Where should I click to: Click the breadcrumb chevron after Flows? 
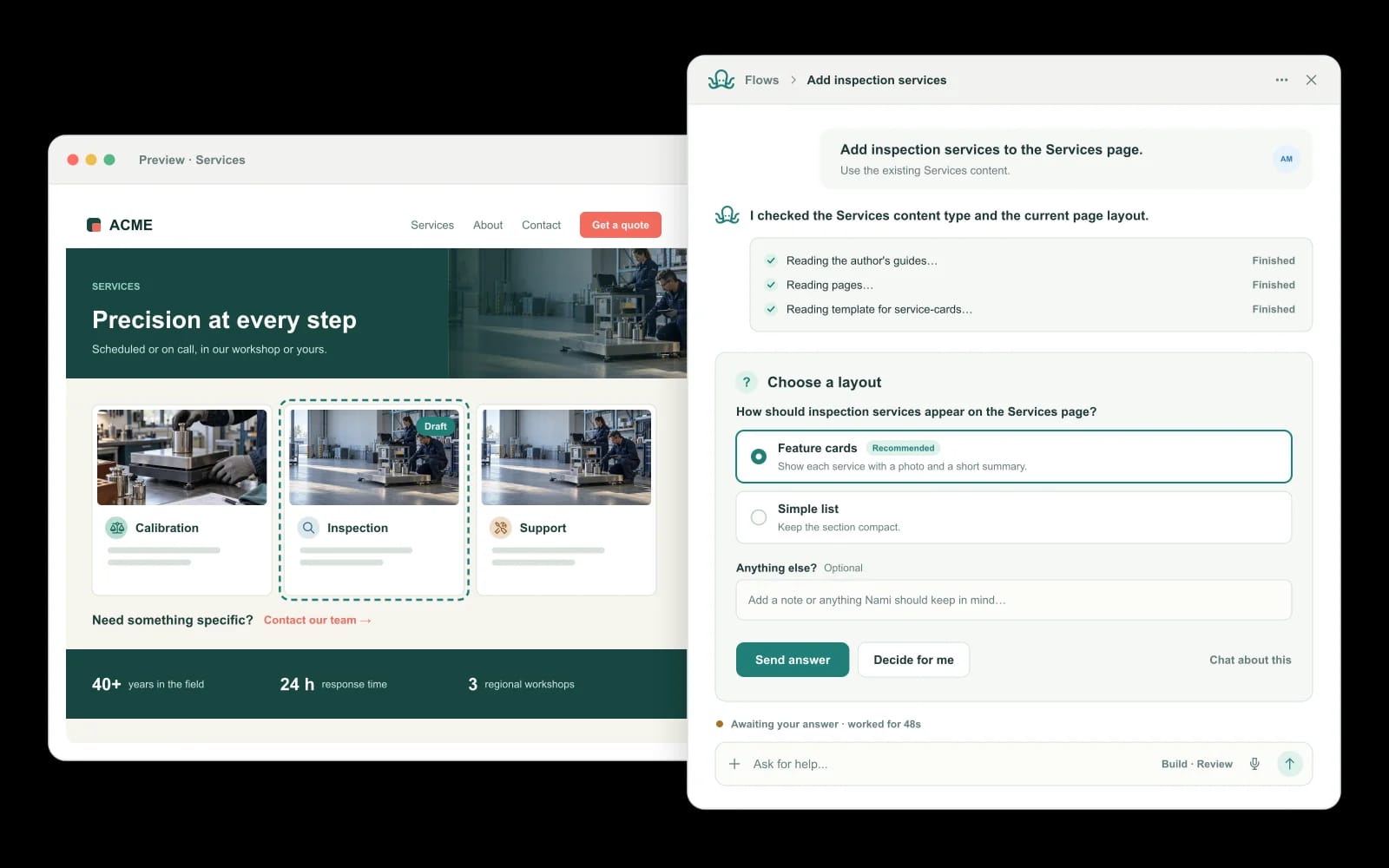[793, 80]
